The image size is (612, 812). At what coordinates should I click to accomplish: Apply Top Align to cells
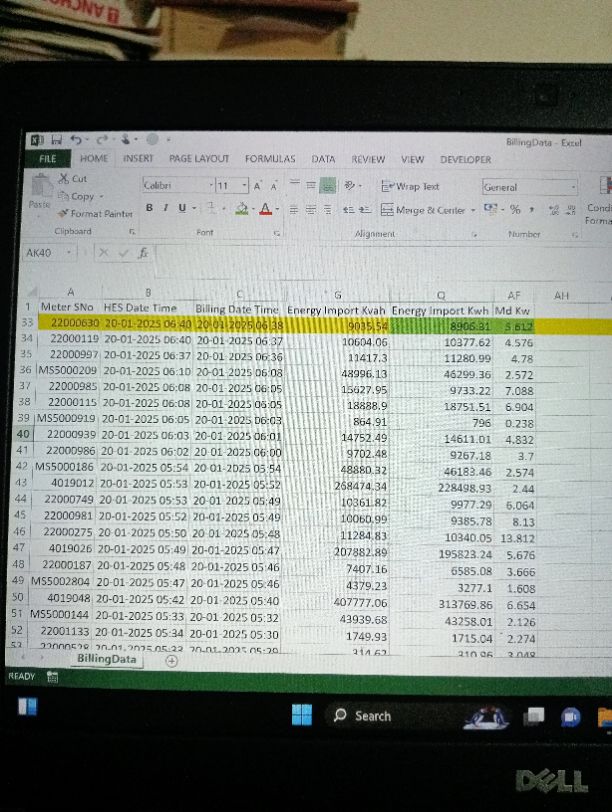pyautogui.click(x=295, y=183)
